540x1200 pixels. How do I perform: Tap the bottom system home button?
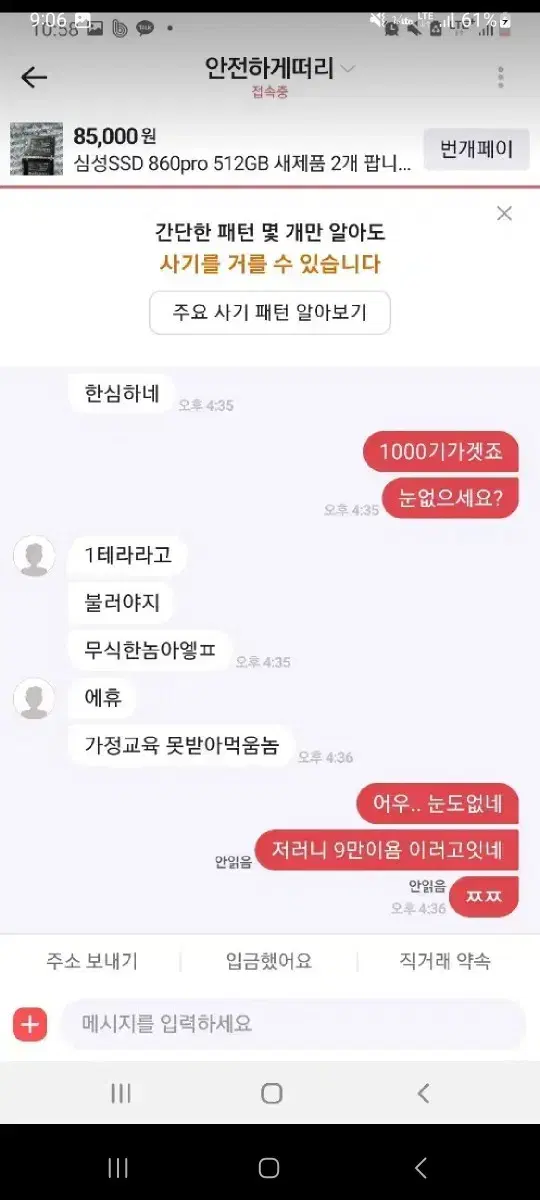point(269,1167)
